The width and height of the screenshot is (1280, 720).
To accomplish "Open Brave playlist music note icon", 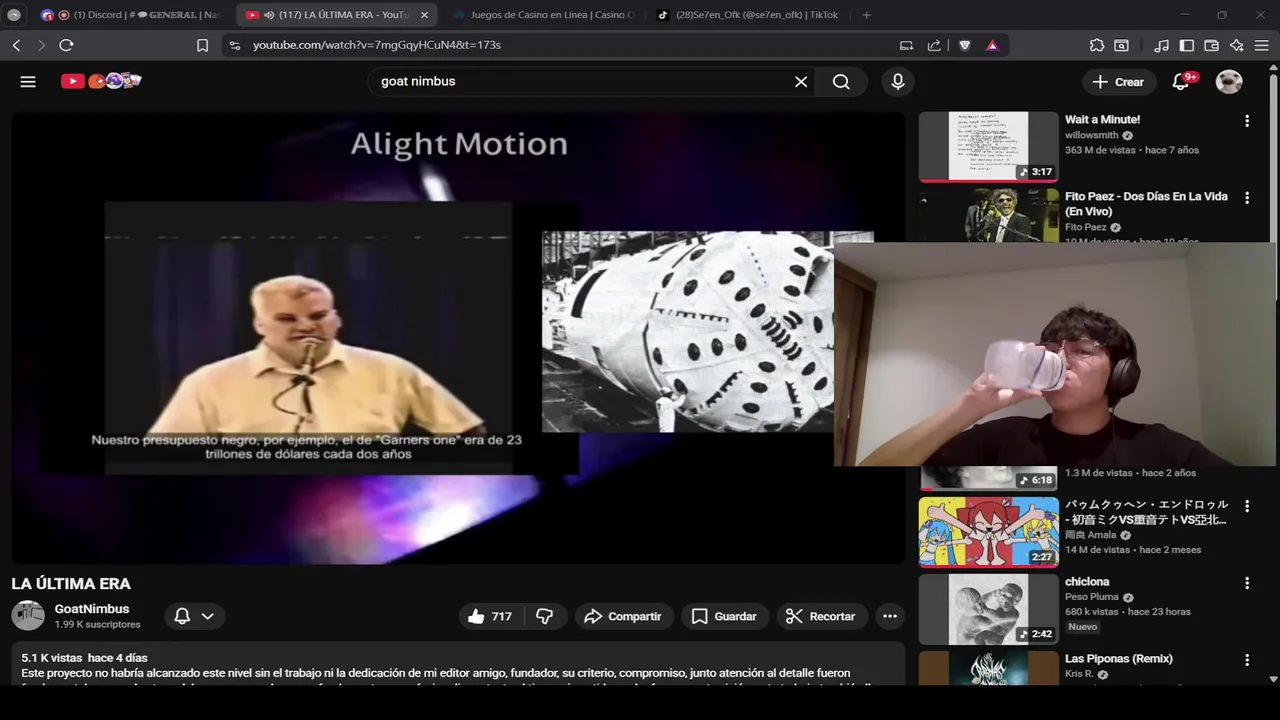I will click(x=1161, y=45).
